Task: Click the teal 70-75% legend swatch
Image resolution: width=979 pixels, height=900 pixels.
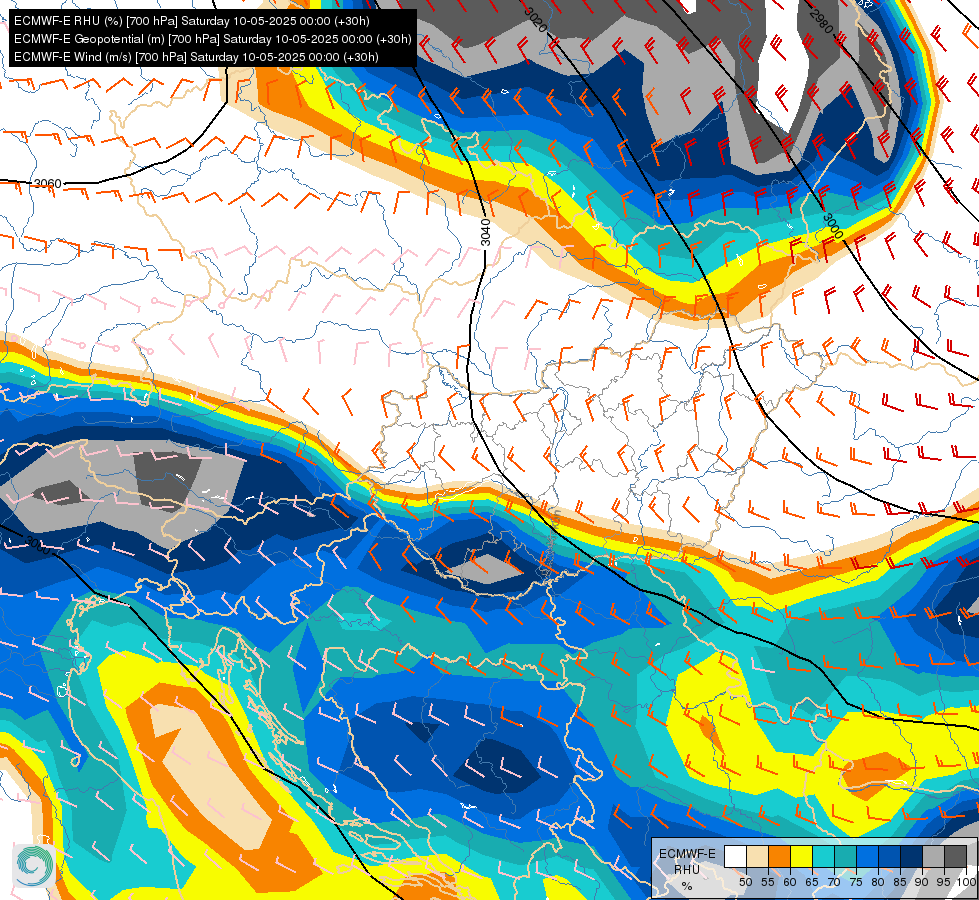Action: [x=845, y=856]
